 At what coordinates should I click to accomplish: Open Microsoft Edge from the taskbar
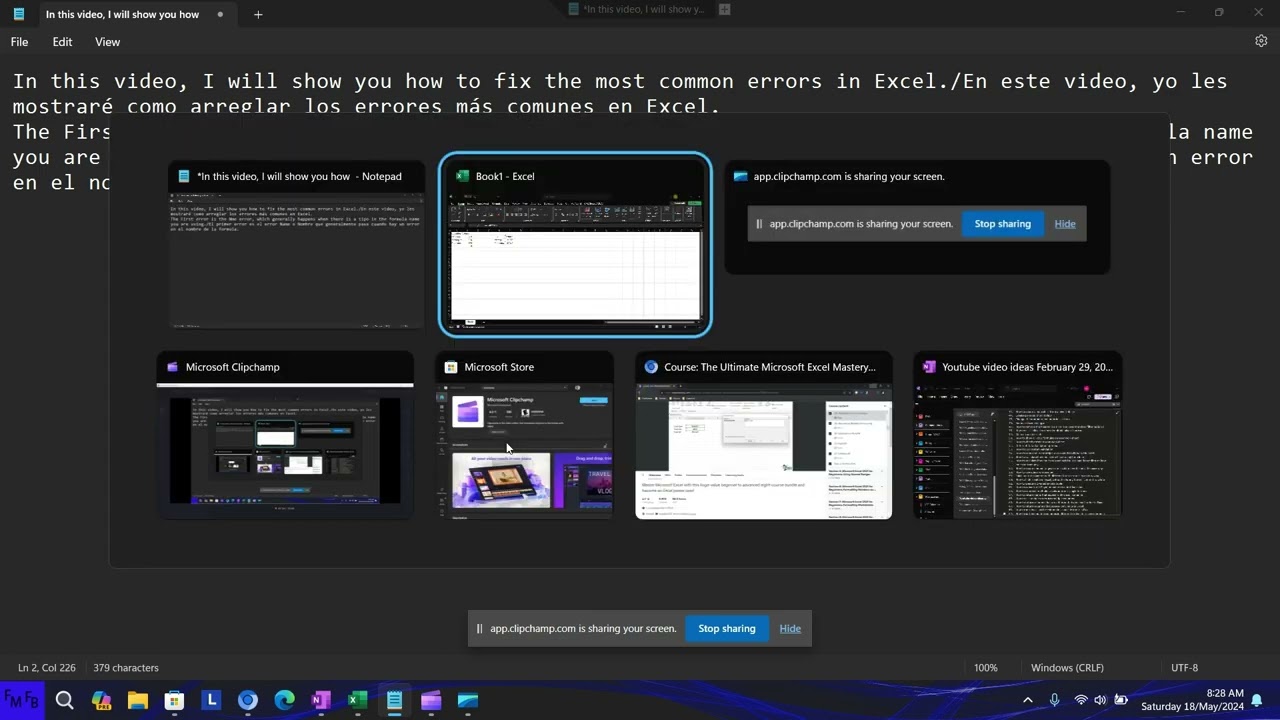click(284, 701)
